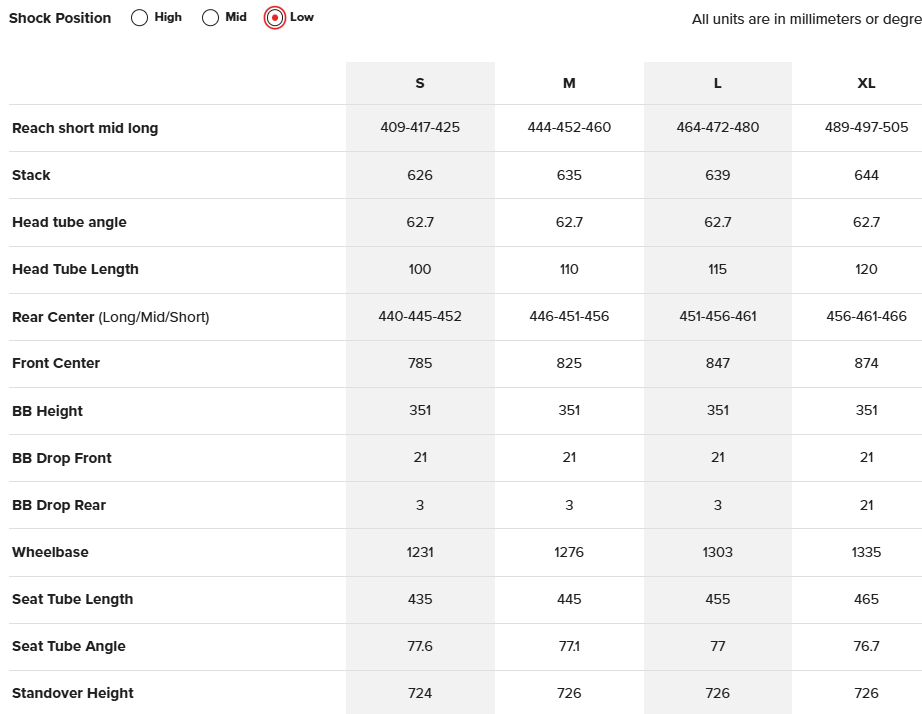The height and width of the screenshot is (714, 922).
Task: Click the Stack row label
Action: point(31,175)
